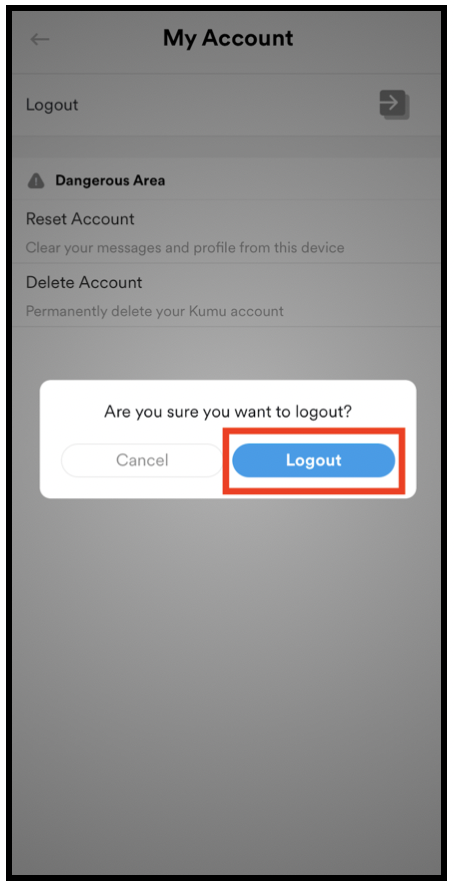Click dimmed background below the dialog
454x890 pixels.
click(x=227, y=681)
